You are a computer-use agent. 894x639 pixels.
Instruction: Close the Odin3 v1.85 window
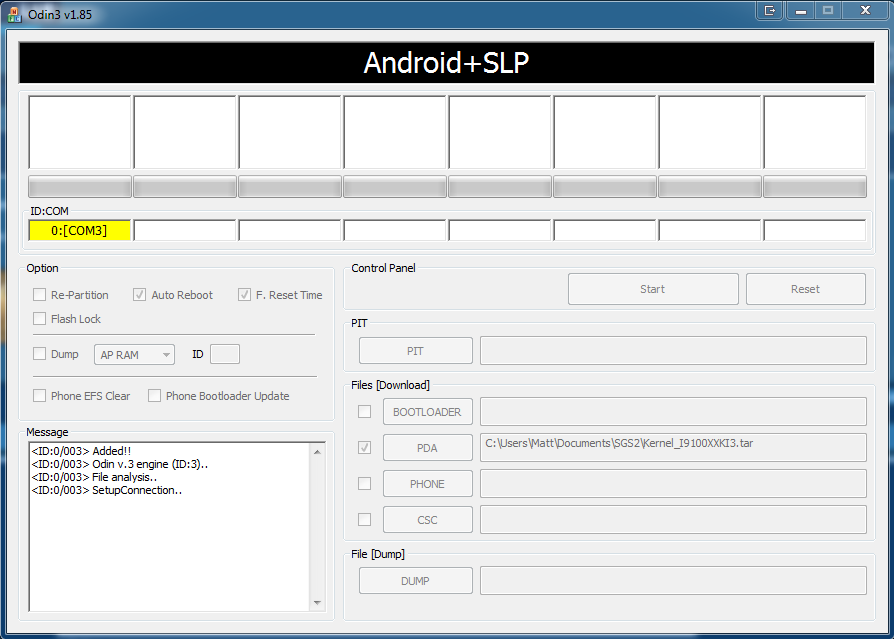pyautogui.click(x=865, y=10)
